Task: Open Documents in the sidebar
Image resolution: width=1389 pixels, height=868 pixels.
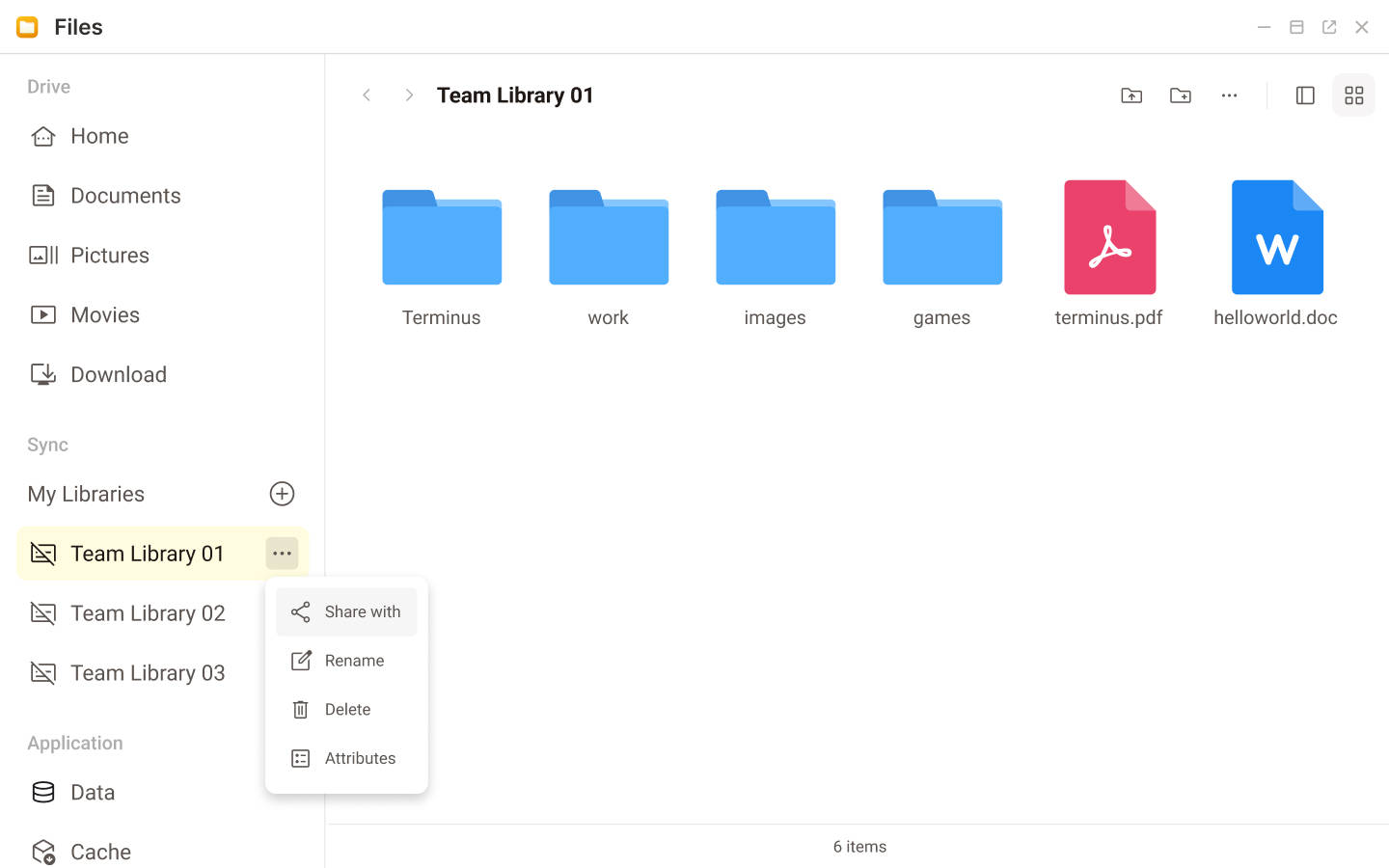Action: [162, 196]
